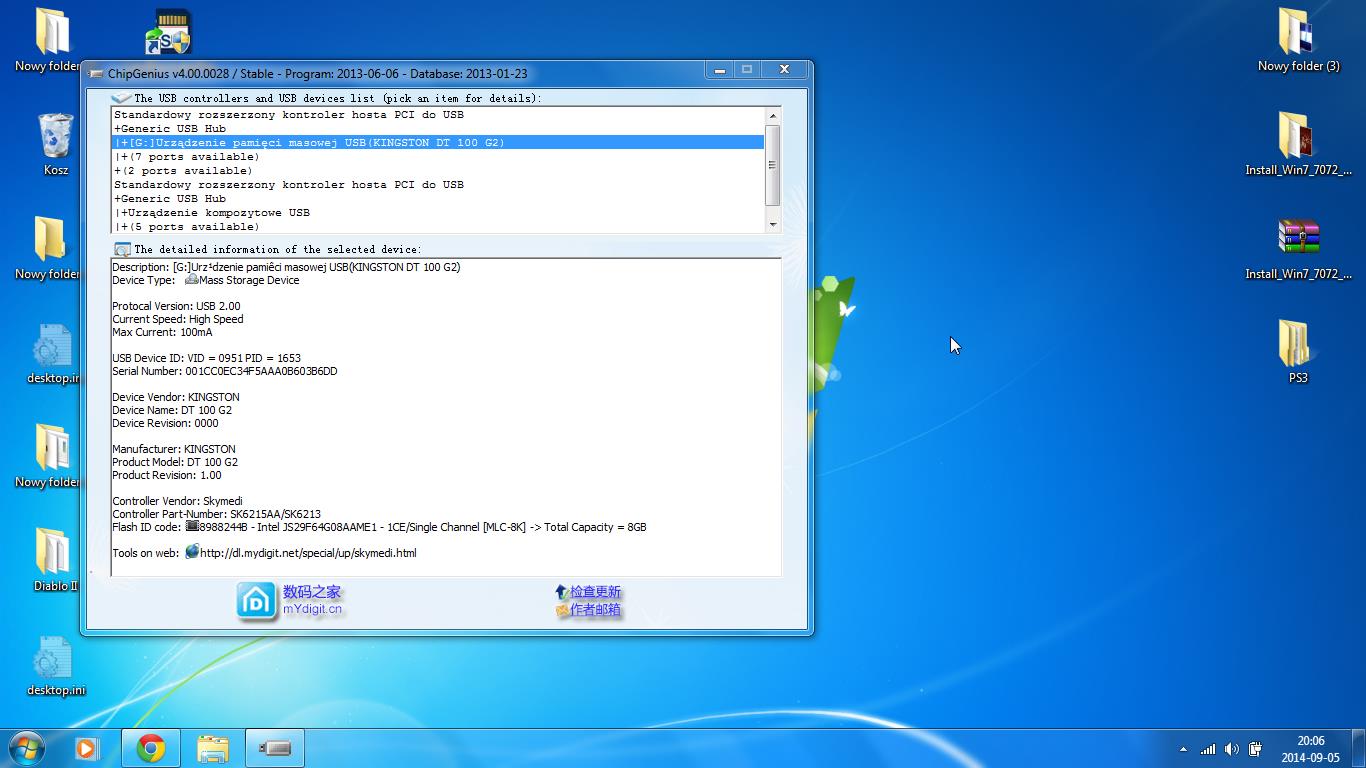This screenshot has height=768, width=1366.
Task: Click the Serial Number line in details
Action: (x=225, y=371)
